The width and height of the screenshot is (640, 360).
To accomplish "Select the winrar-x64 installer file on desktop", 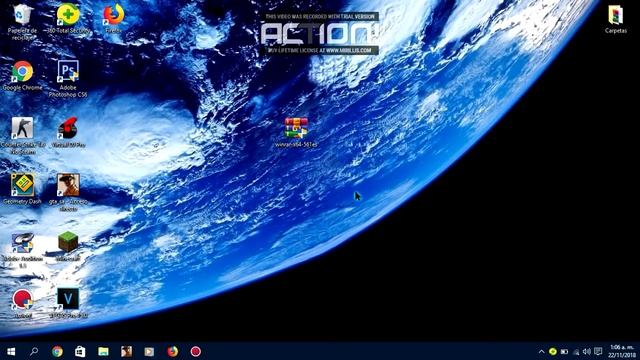I will point(296,132).
